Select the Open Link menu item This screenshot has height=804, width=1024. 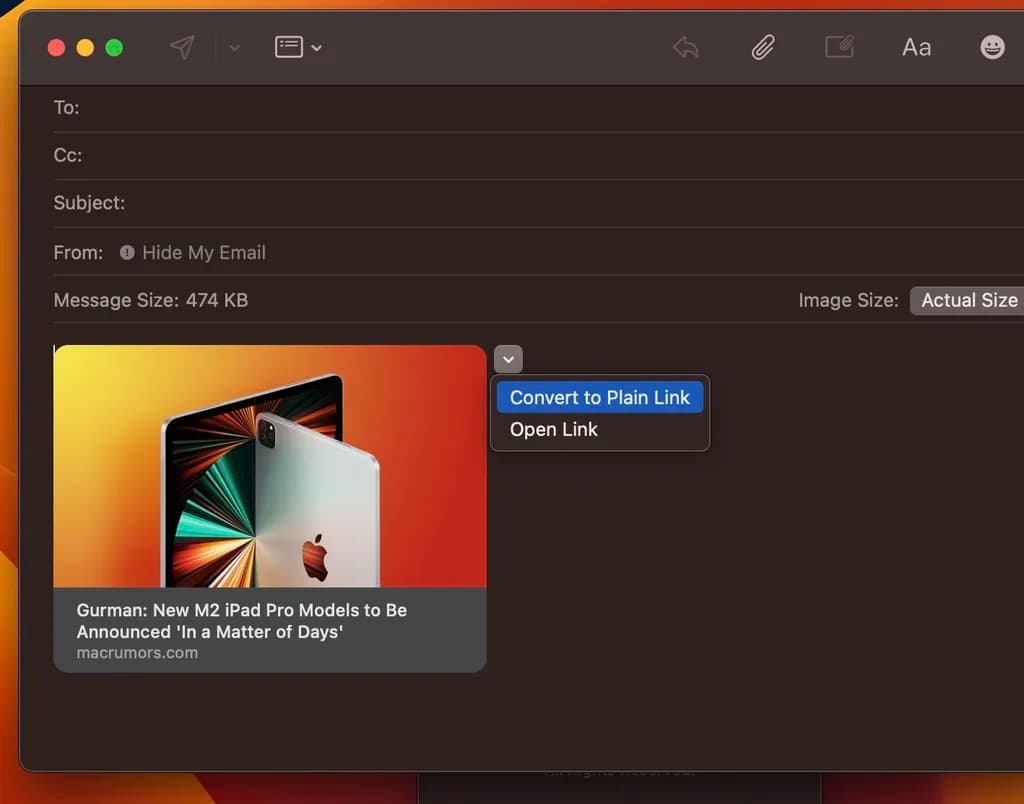[554, 430]
